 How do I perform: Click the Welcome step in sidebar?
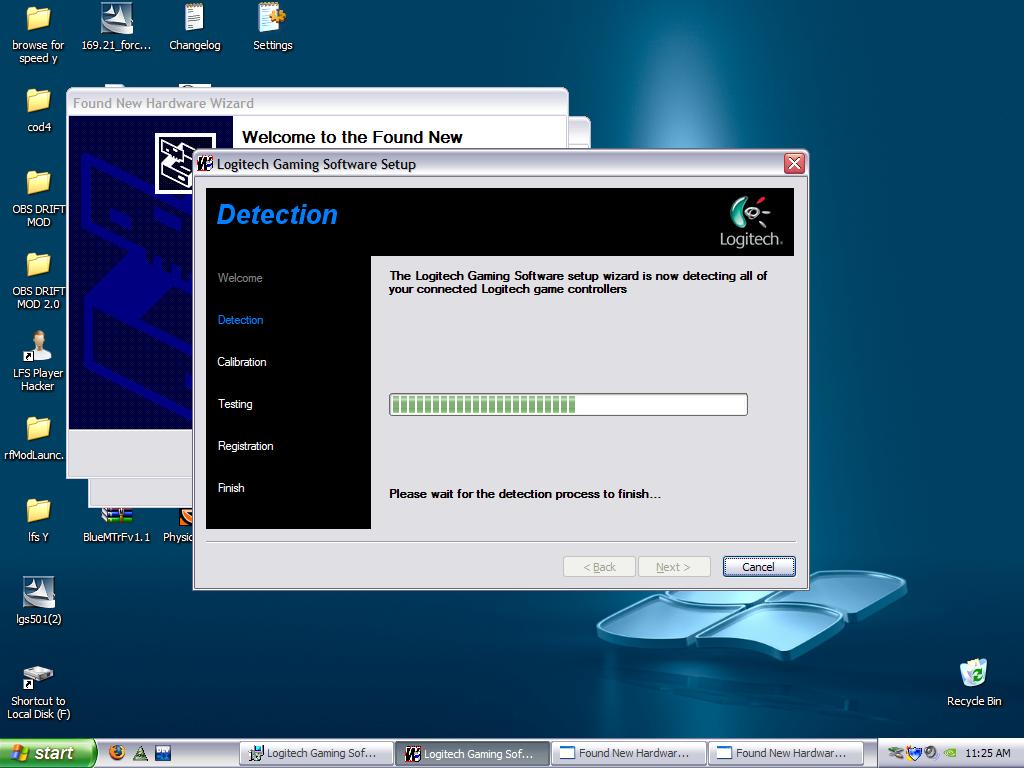pos(240,278)
